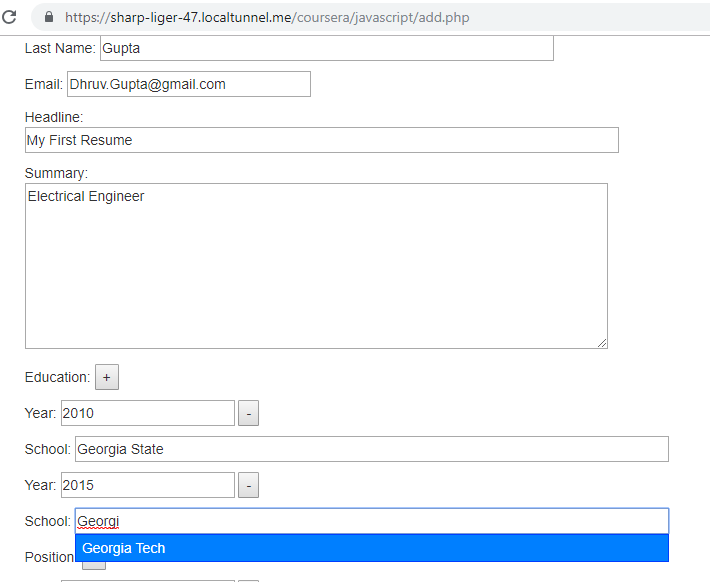Viewport: 710px width, 582px height.
Task: Click the Headline label
Action: pyautogui.click(x=54, y=117)
